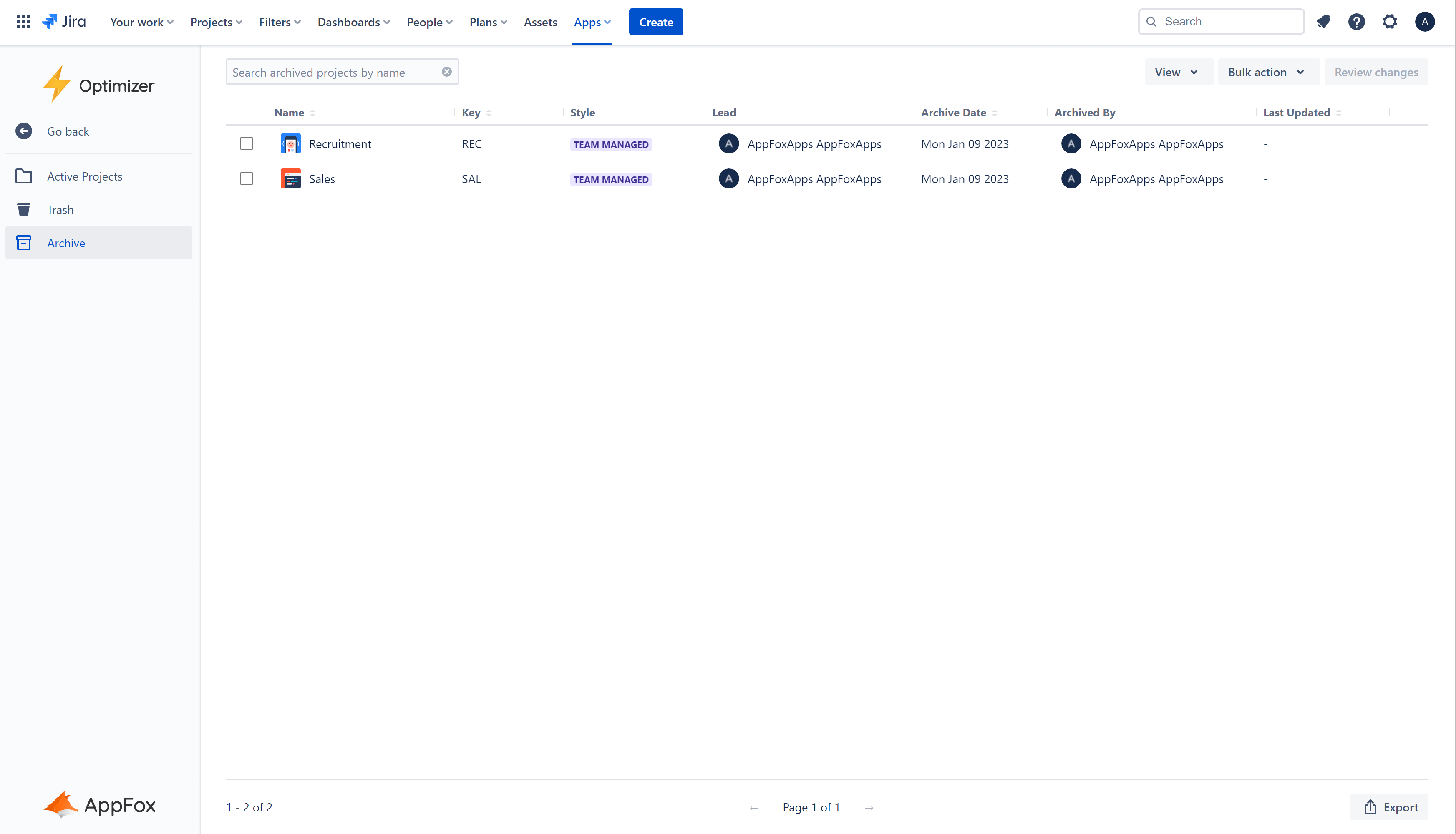Click the Export button
1456x834 pixels.
coord(1391,806)
